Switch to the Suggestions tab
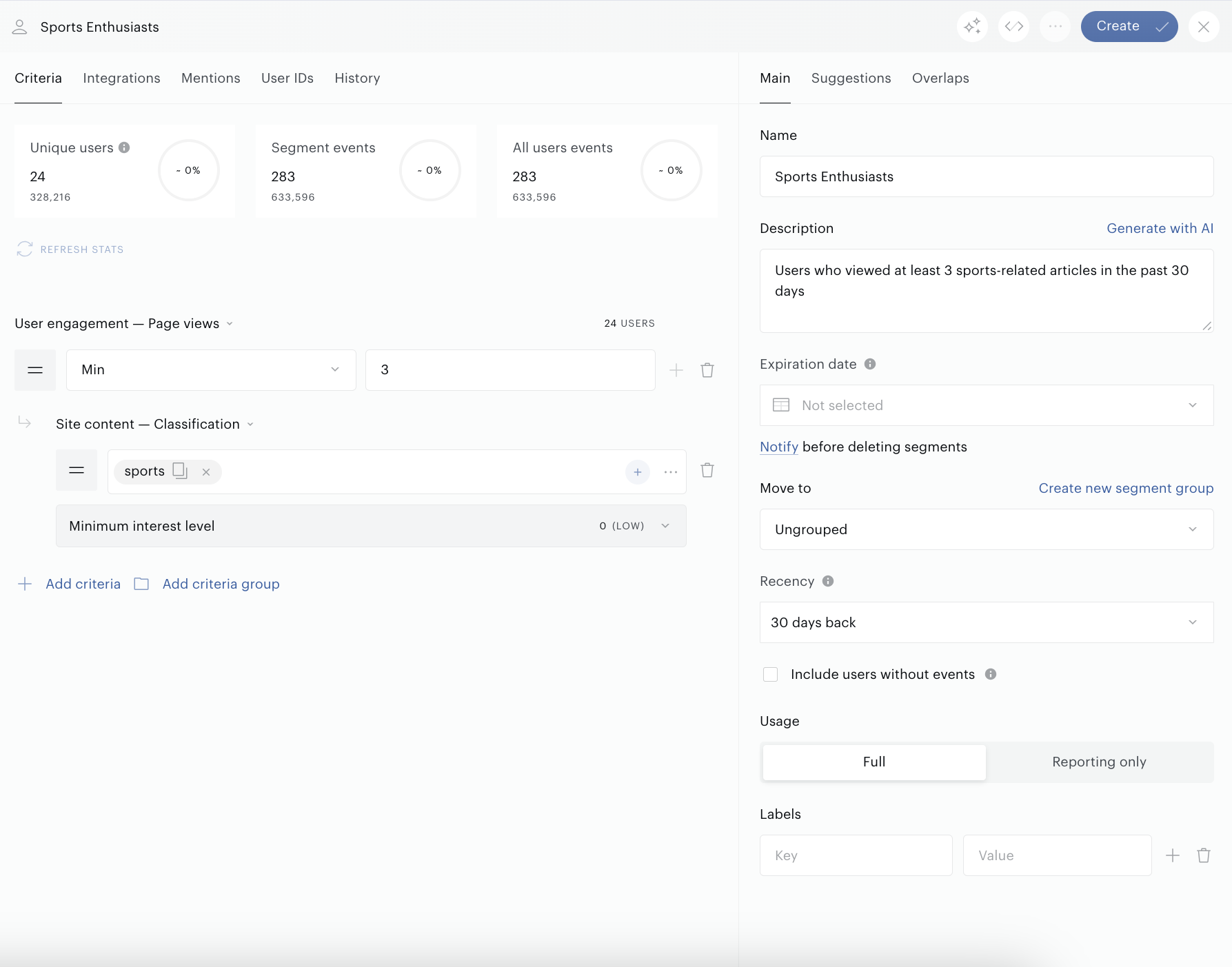The image size is (1232, 967). tap(851, 78)
